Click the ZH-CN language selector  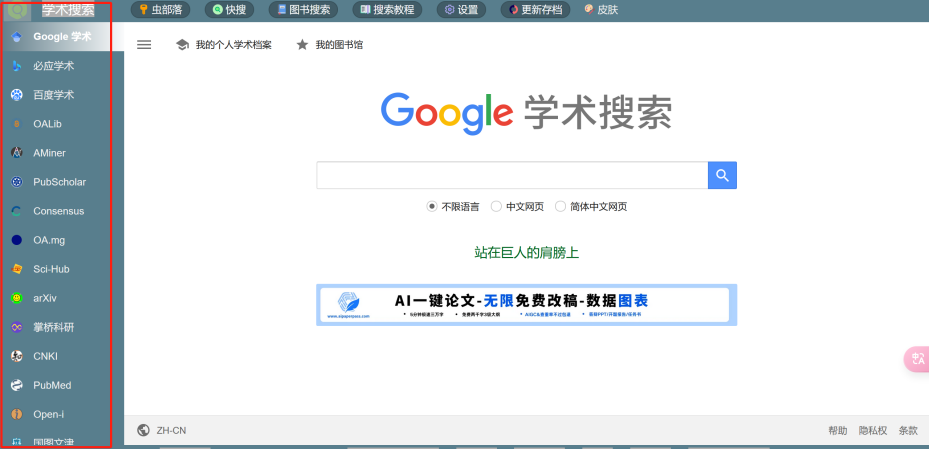(162, 431)
